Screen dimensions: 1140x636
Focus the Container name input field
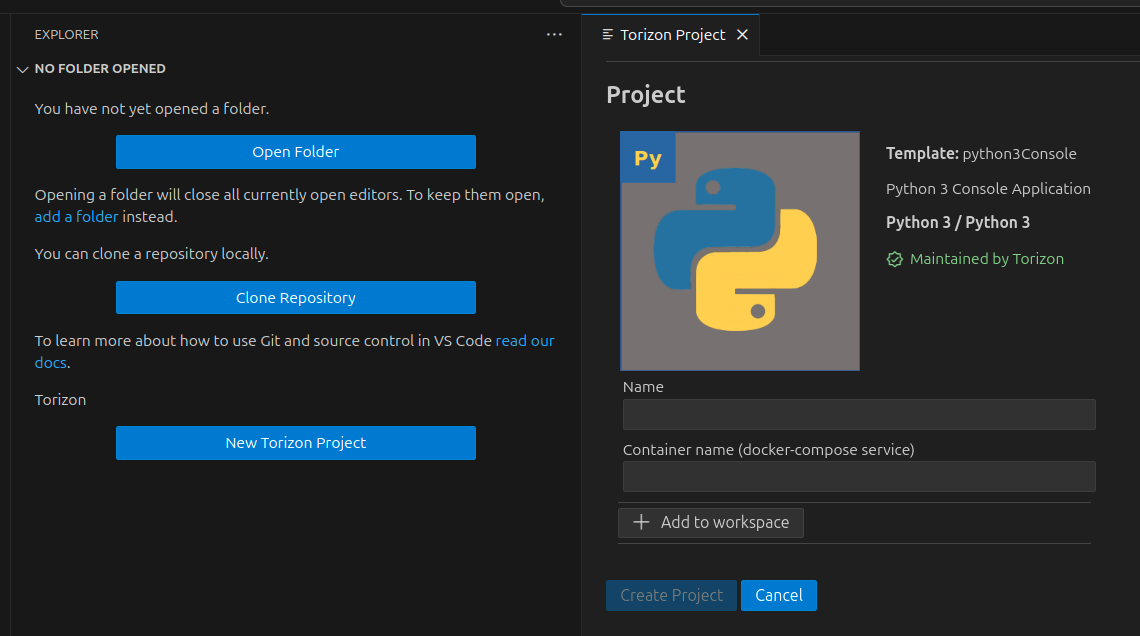(x=858, y=476)
